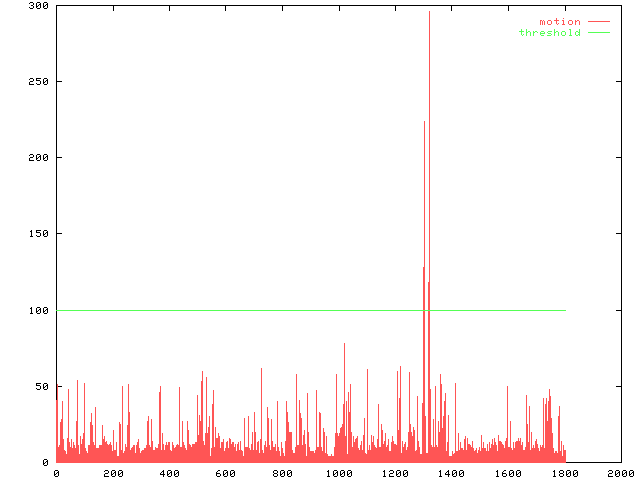Screen dimensions: 640x480
Task: Click the "threshold" legend label
Action: click(549, 33)
